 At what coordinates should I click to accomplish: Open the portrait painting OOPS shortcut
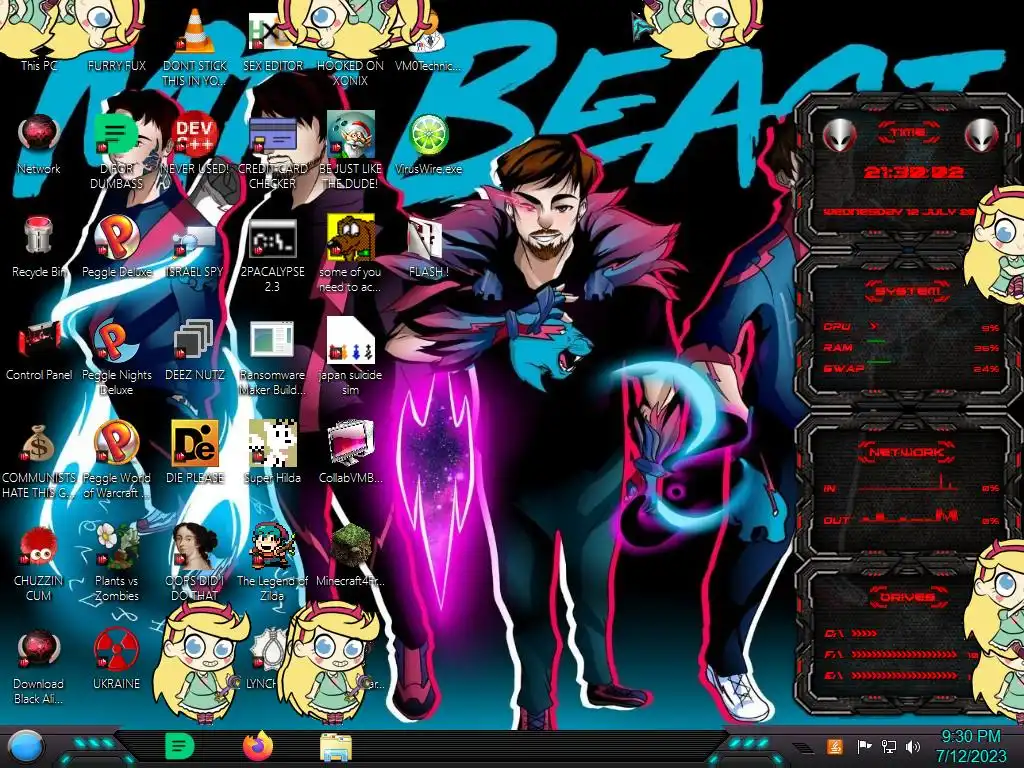pyautogui.click(x=195, y=546)
